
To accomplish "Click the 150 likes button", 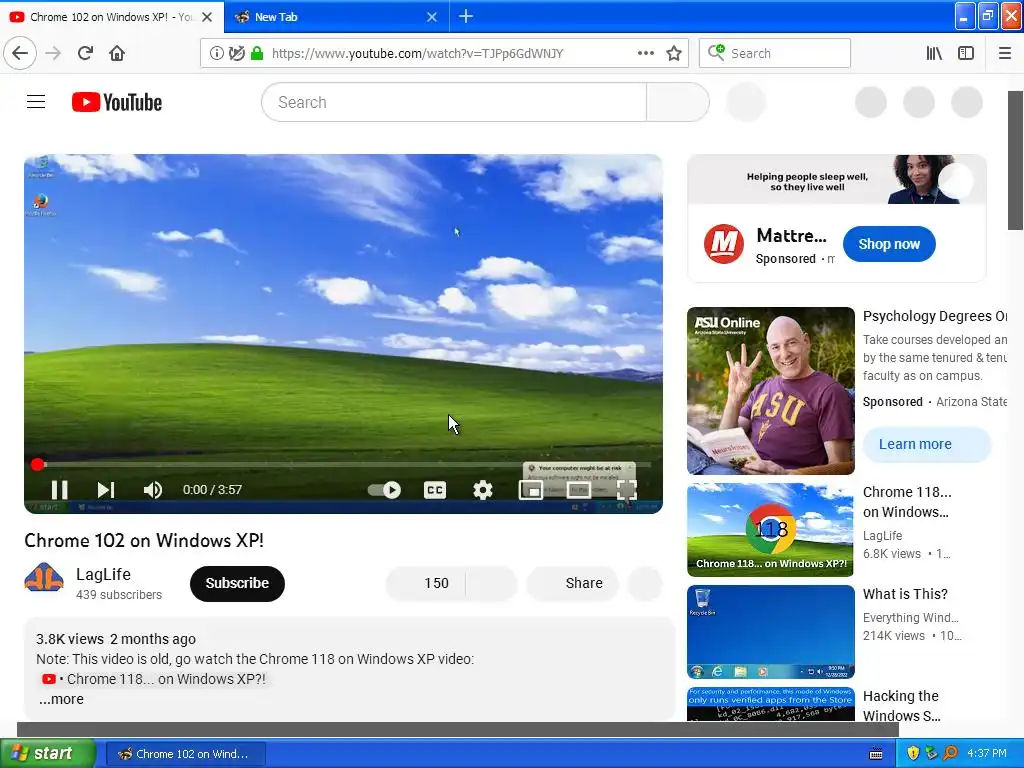I will click(426, 583).
